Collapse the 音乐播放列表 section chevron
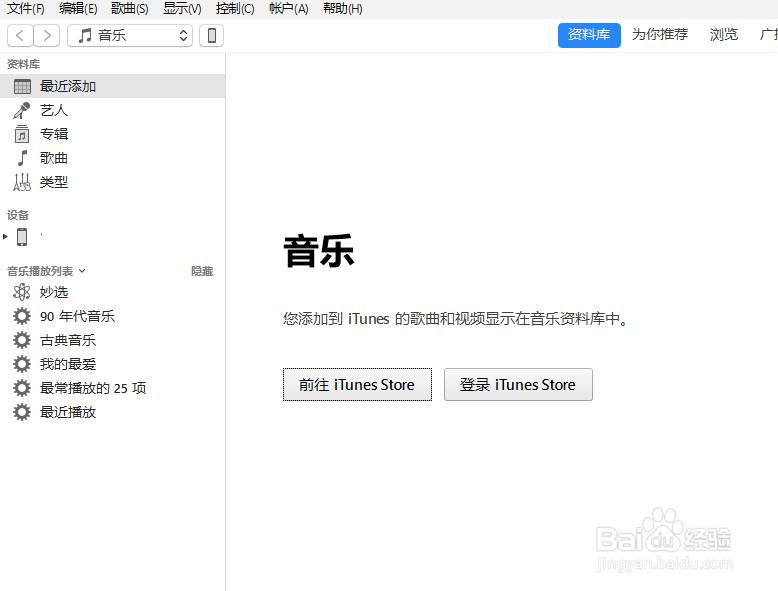The image size is (778, 591). (x=82, y=271)
